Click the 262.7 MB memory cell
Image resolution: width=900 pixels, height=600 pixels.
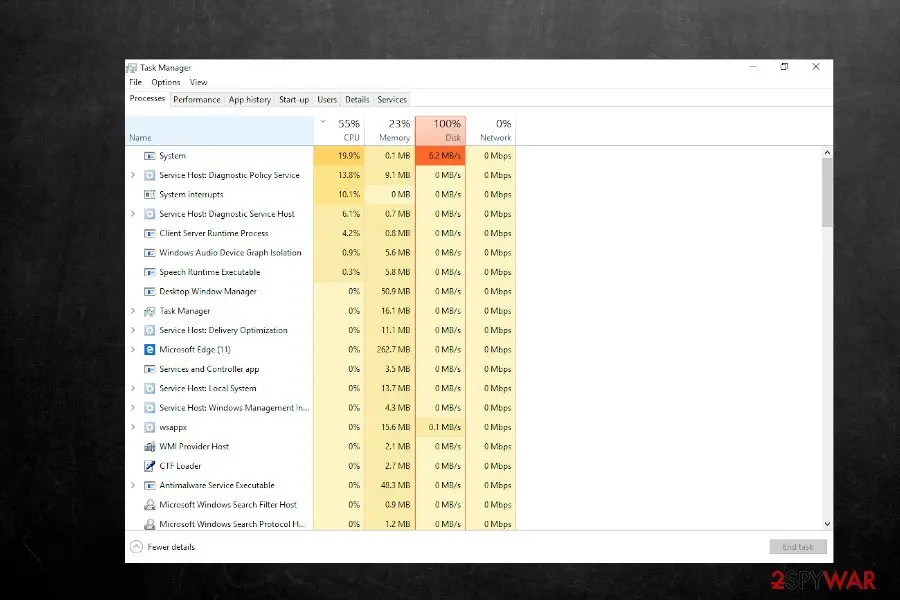coord(390,350)
